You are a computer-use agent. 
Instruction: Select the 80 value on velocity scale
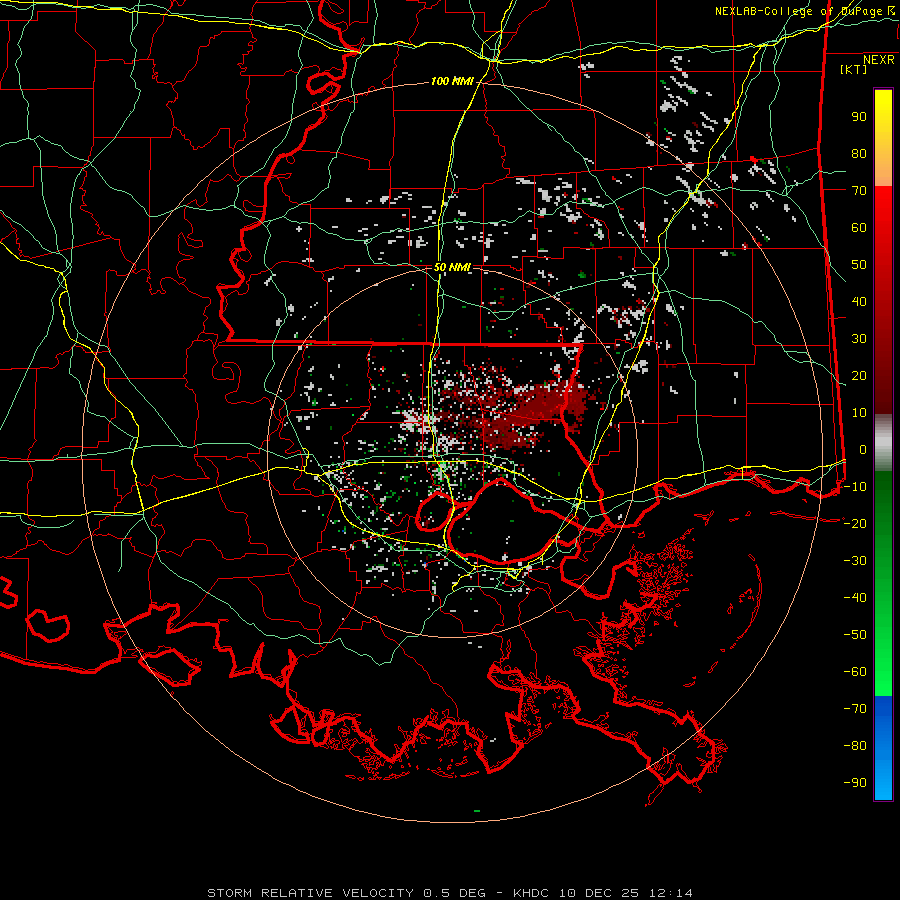[859, 153]
